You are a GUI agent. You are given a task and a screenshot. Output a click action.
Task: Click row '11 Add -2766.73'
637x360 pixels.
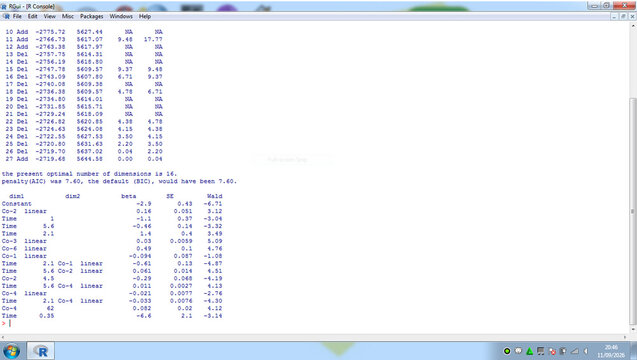click(84, 39)
